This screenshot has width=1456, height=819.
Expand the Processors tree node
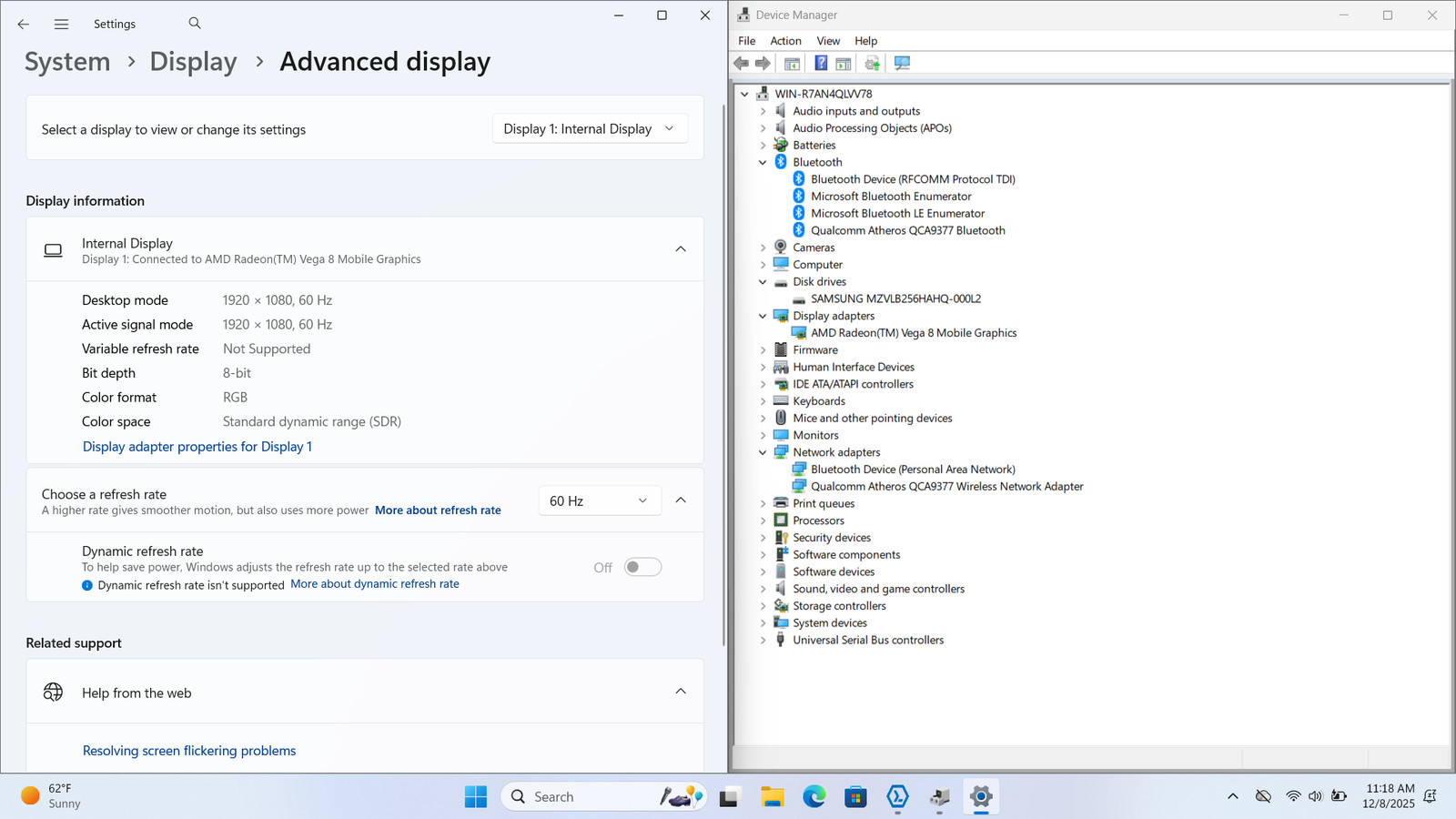(763, 521)
